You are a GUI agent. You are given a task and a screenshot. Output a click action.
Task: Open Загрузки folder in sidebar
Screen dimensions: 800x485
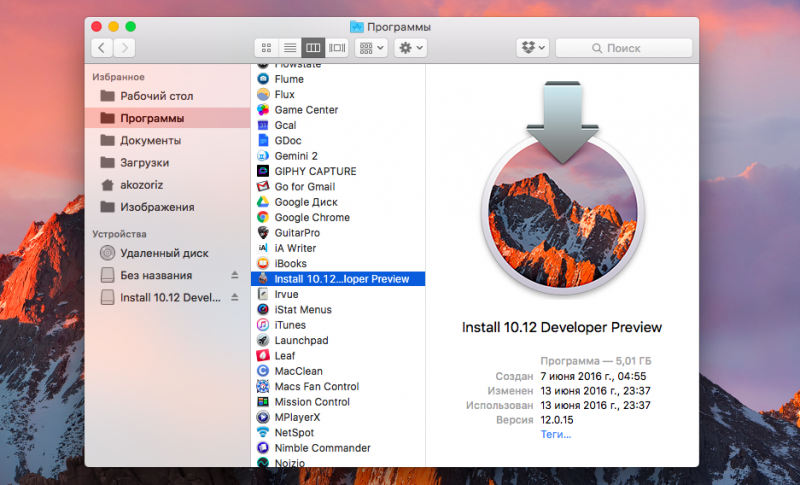(x=144, y=162)
